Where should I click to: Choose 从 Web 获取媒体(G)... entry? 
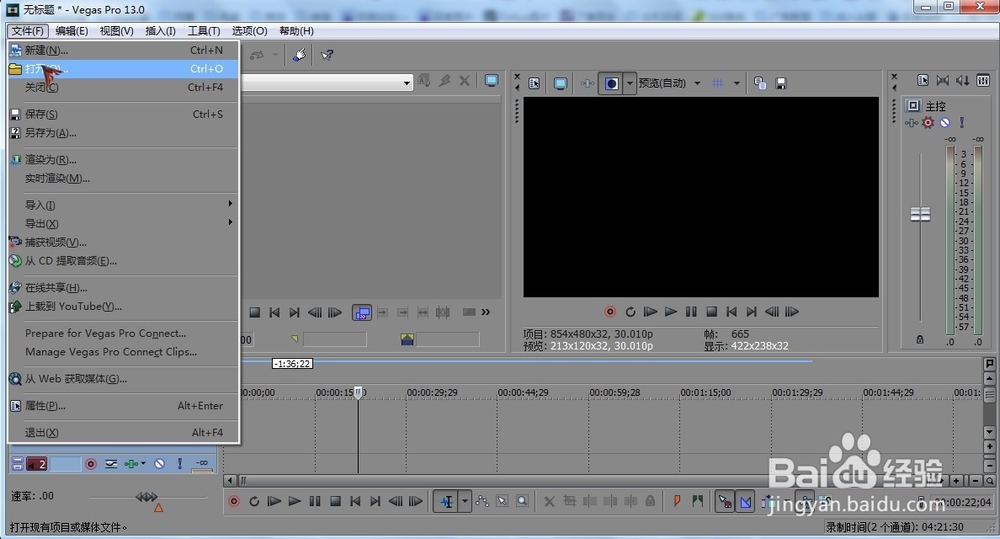(x=124, y=379)
